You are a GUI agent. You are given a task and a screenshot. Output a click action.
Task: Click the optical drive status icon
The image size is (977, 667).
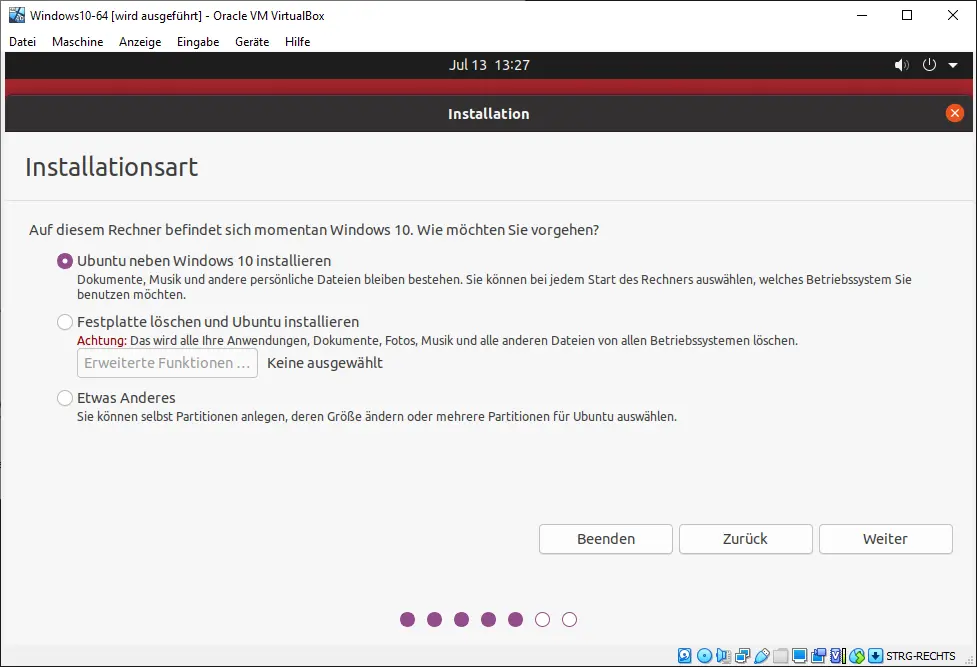tap(703, 655)
